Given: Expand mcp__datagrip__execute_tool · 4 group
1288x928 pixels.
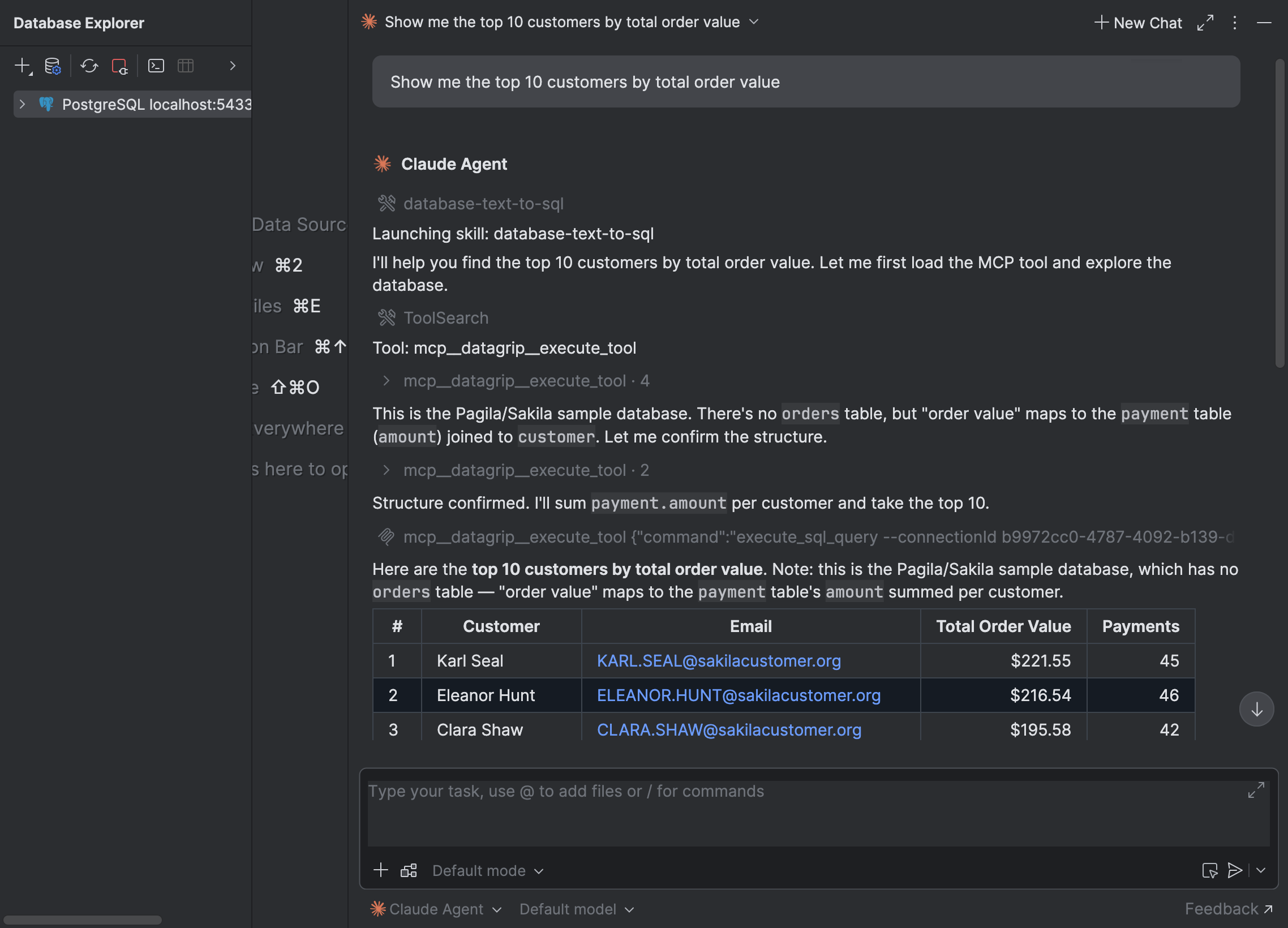Looking at the screenshot, I should point(516,381).
